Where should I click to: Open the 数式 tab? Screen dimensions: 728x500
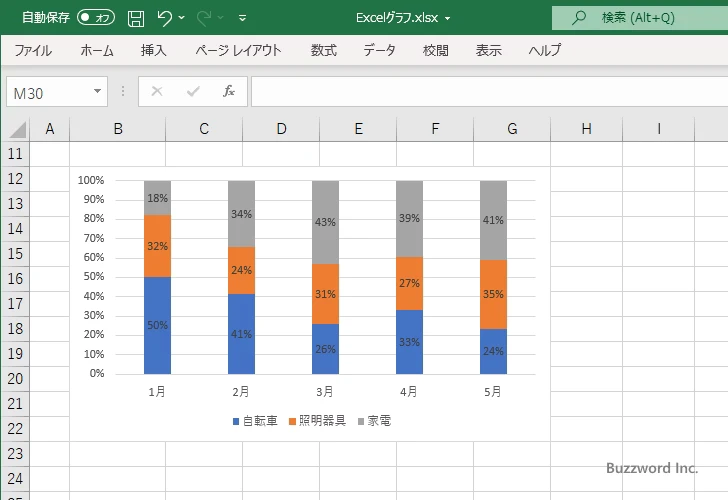[324, 50]
